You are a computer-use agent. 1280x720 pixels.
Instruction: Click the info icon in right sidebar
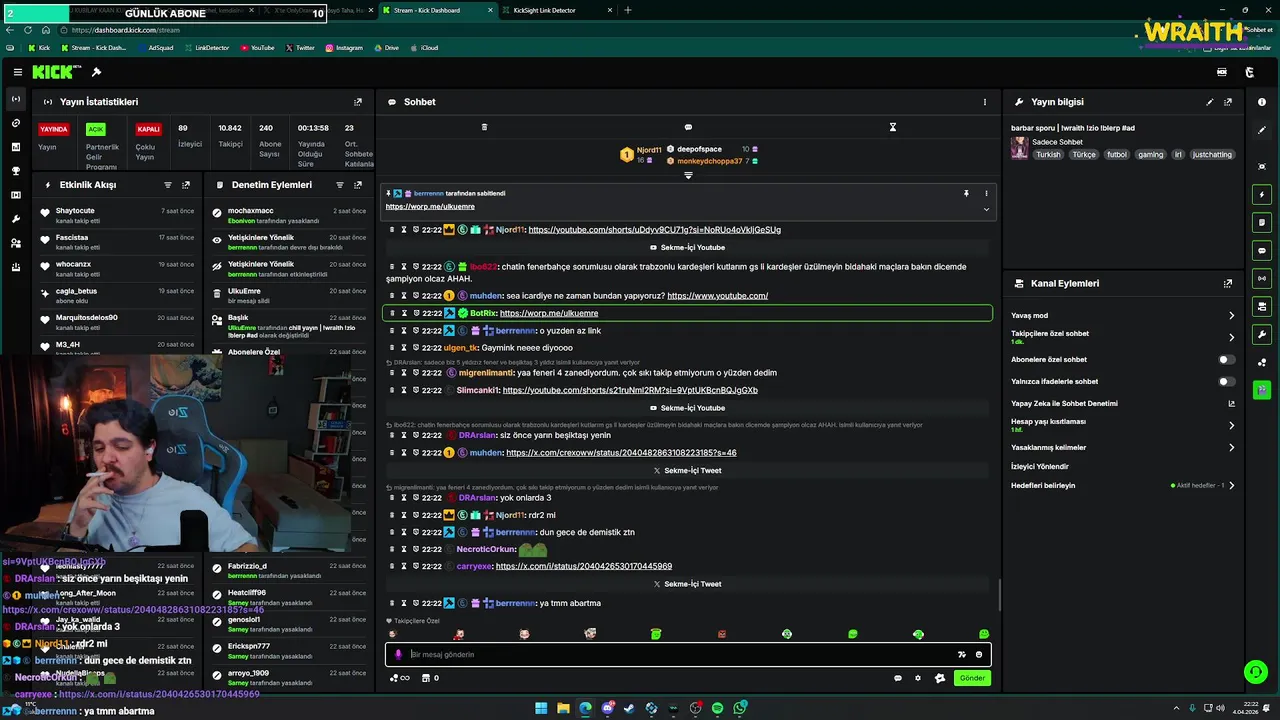pyautogui.click(x=1262, y=102)
